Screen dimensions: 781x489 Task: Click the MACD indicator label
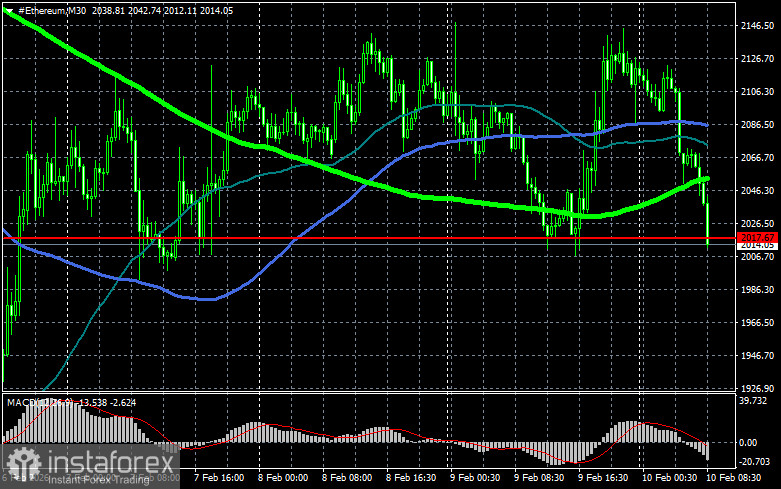[22, 403]
